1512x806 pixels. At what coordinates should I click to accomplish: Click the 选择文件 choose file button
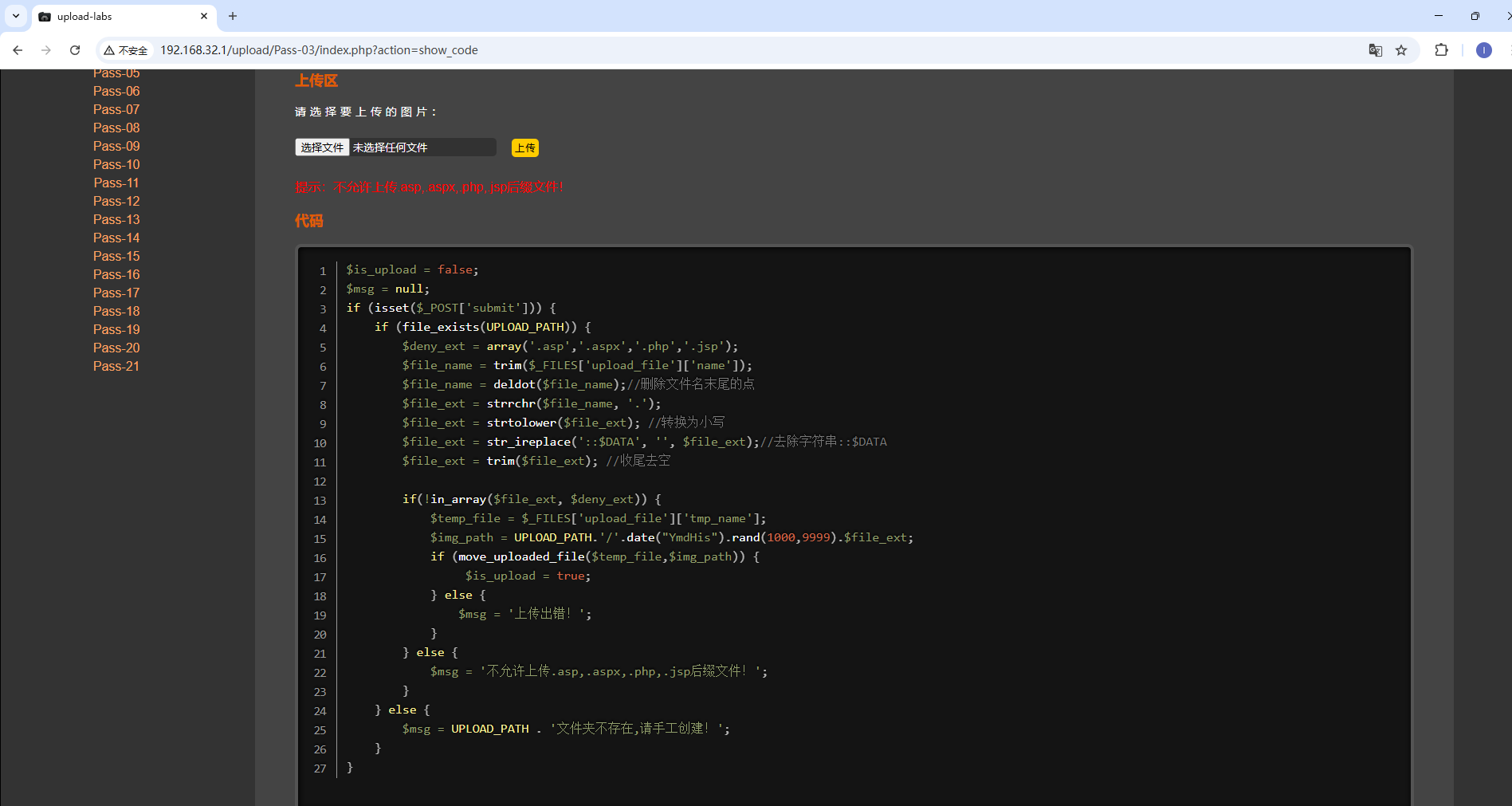[x=322, y=147]
